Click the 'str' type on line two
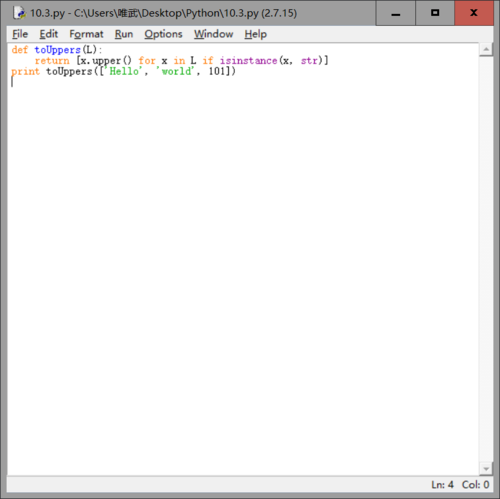The height and width of the screenshot is (499, 500). coord(309,61)
